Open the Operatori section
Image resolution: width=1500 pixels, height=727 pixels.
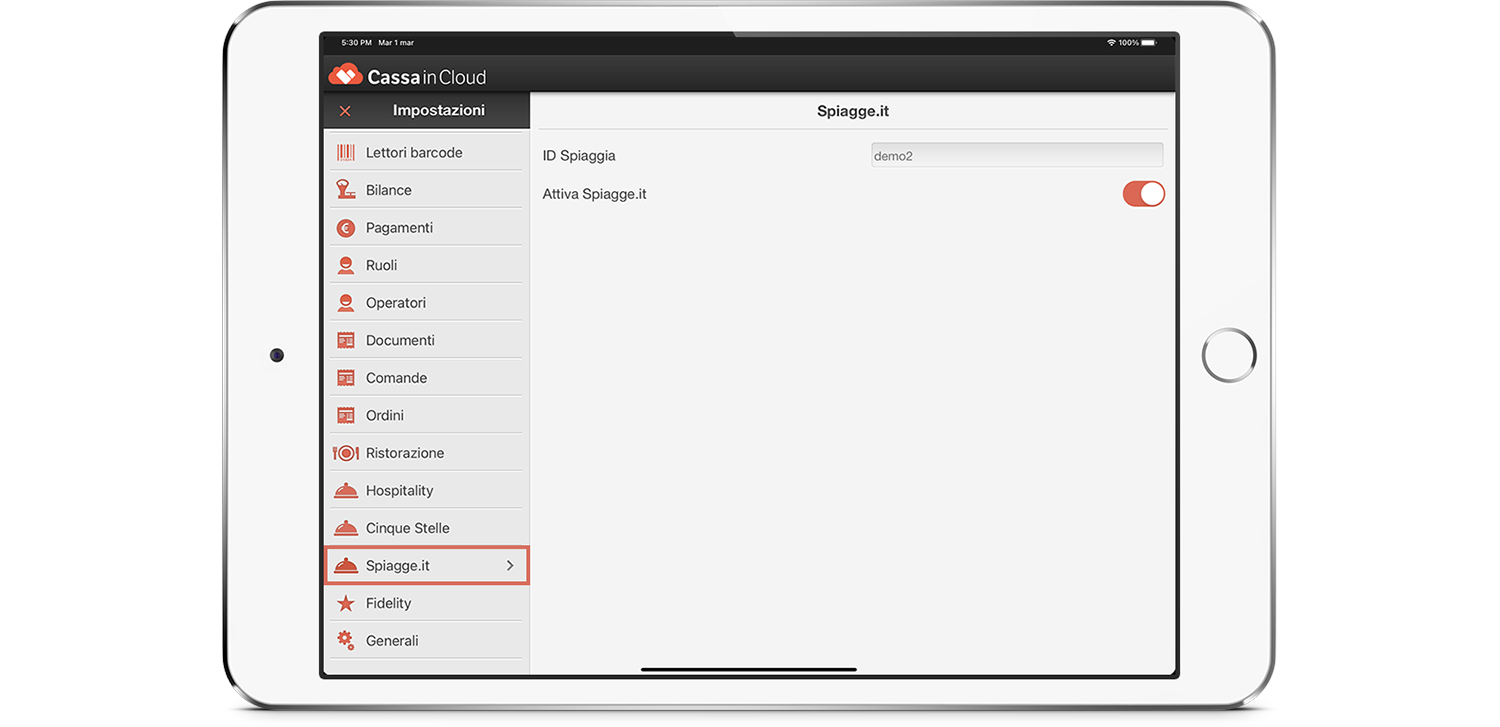coord(426,303)
